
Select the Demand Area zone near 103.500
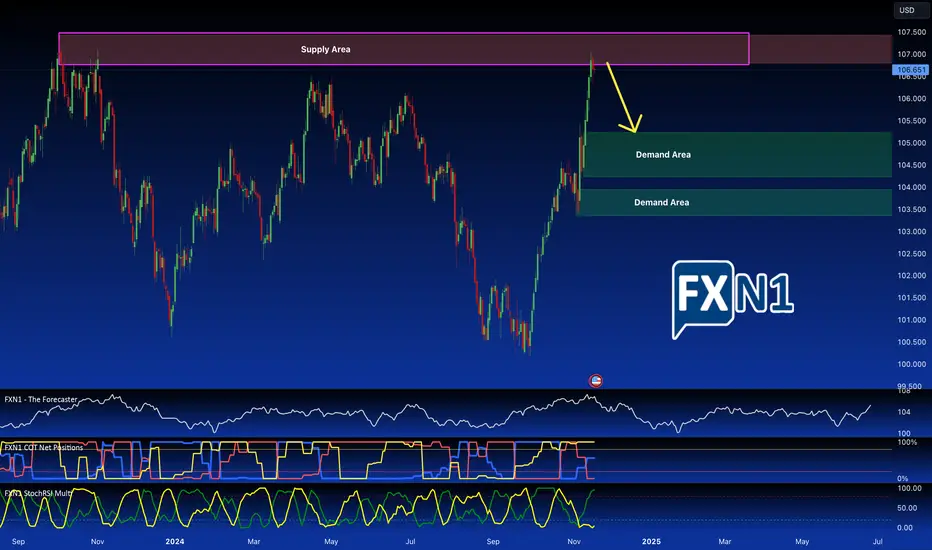[x=735, y=202]
